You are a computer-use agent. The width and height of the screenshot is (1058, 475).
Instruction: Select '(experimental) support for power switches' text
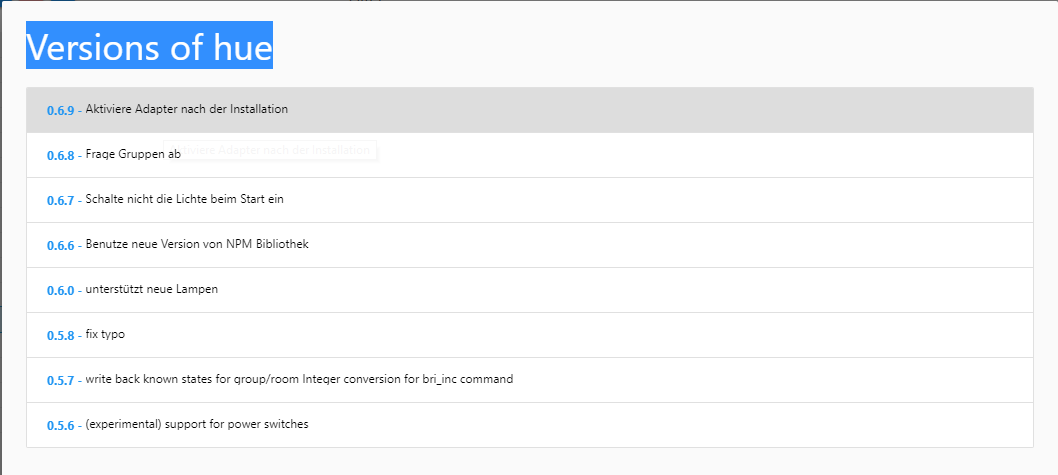coord(197,424)
